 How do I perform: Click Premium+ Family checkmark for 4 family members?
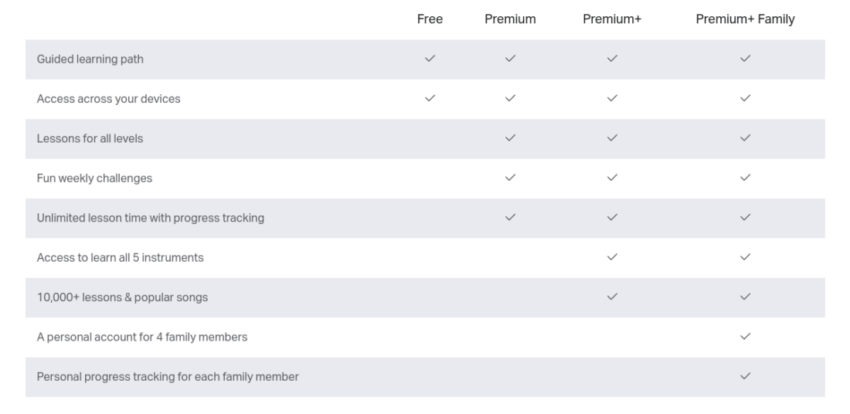pos(745,337)
